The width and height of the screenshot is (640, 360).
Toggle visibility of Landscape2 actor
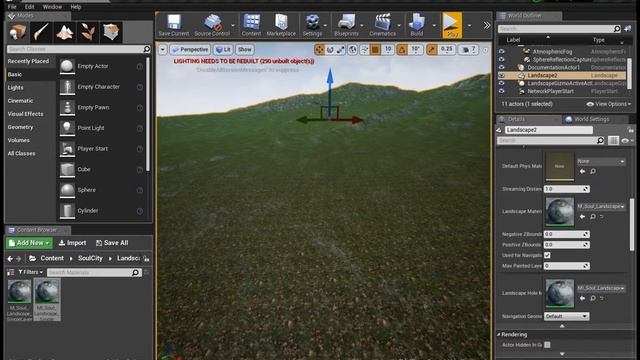click(x=502, y=76)
